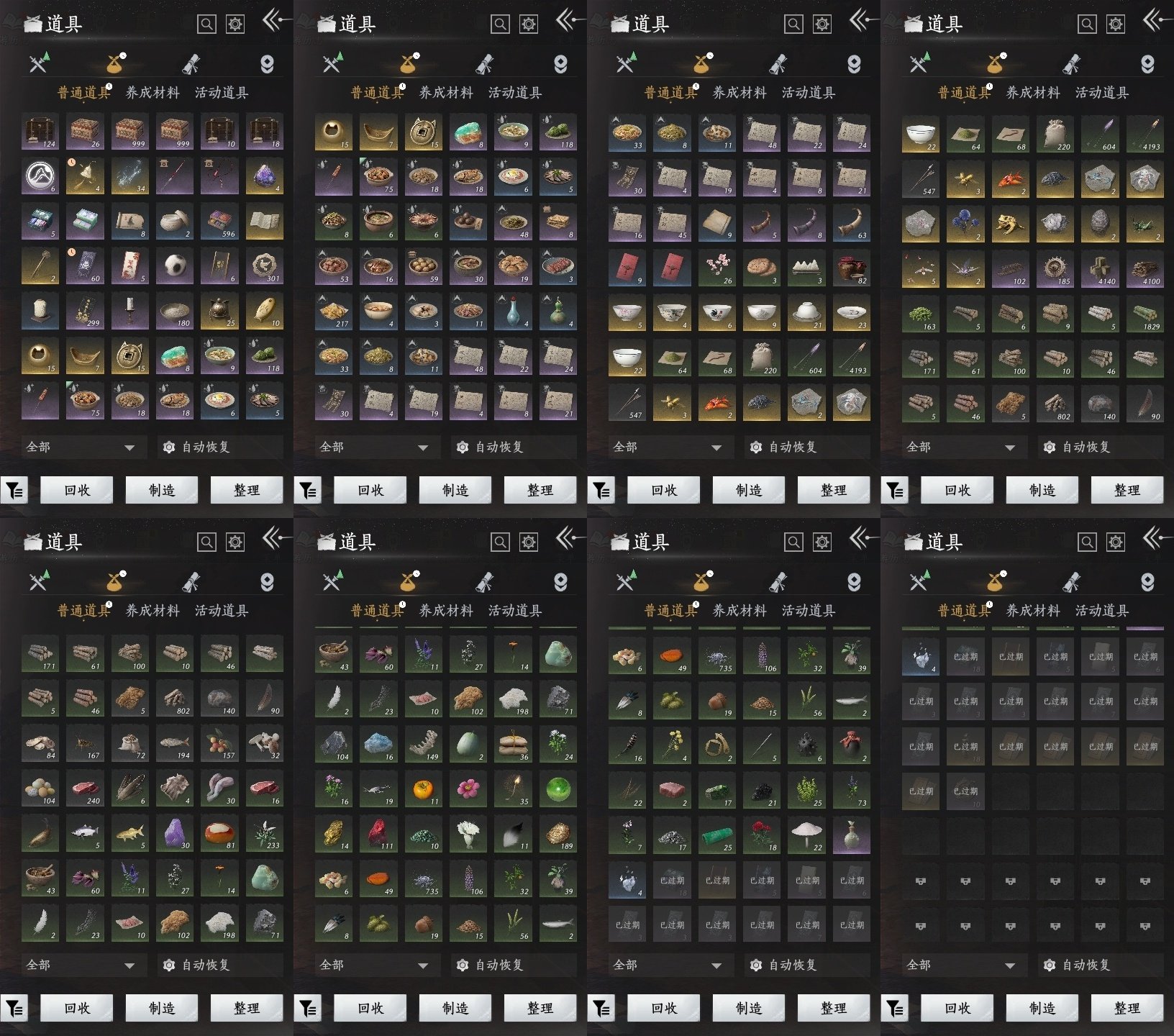Switch to 养成材料 tab in top-left panel
The width and height of the screenshot is (1174, 1036).
pyautogui.click(x=153, y=93)
